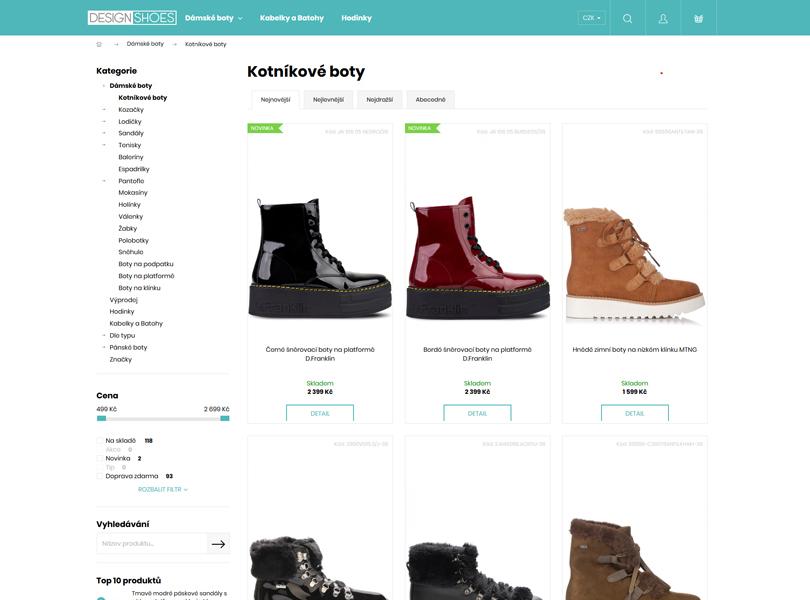
Task: Check the Doprava zdarma filter checkbox
Action: click(100, 476)
